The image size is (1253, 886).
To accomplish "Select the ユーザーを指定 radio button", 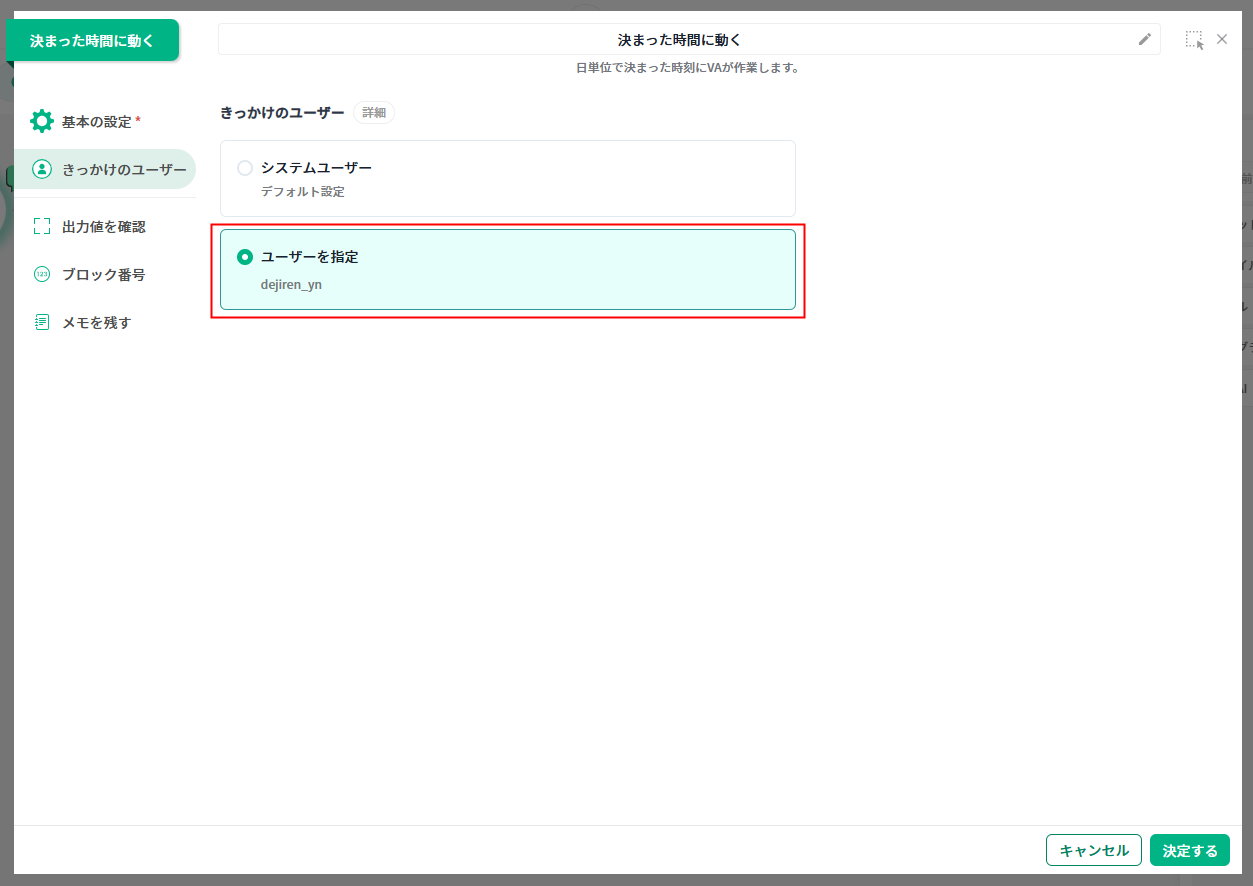I will 245,257.
